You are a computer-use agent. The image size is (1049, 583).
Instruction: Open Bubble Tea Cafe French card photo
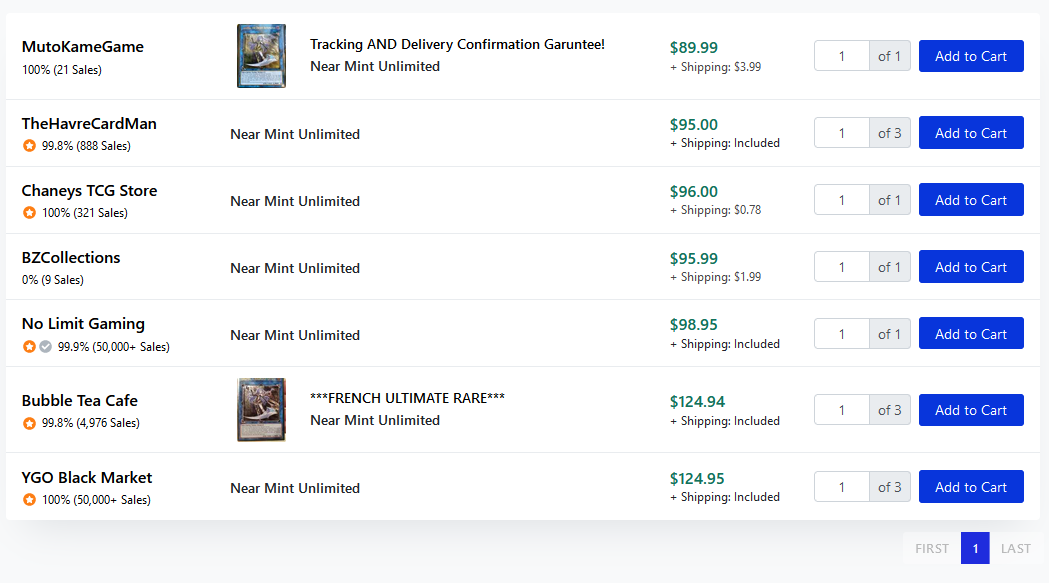tap(262, 410)
